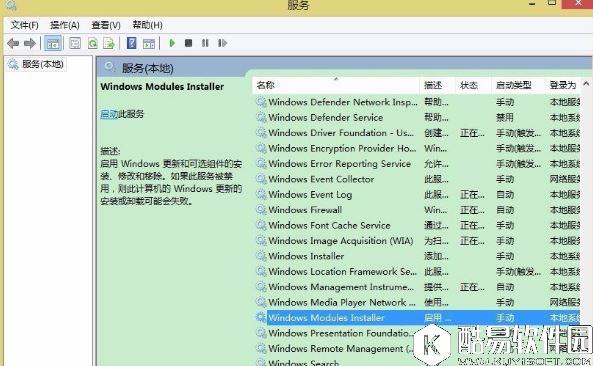Click the Forward arrow toolbar icon
The height and width of the screenshot is (366, 593).
click(x=29, y=43)
